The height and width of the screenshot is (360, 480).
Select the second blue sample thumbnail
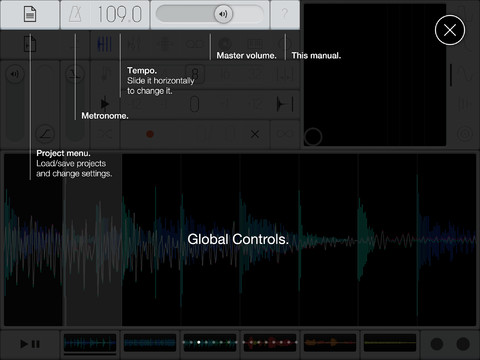tap(150, 343)
